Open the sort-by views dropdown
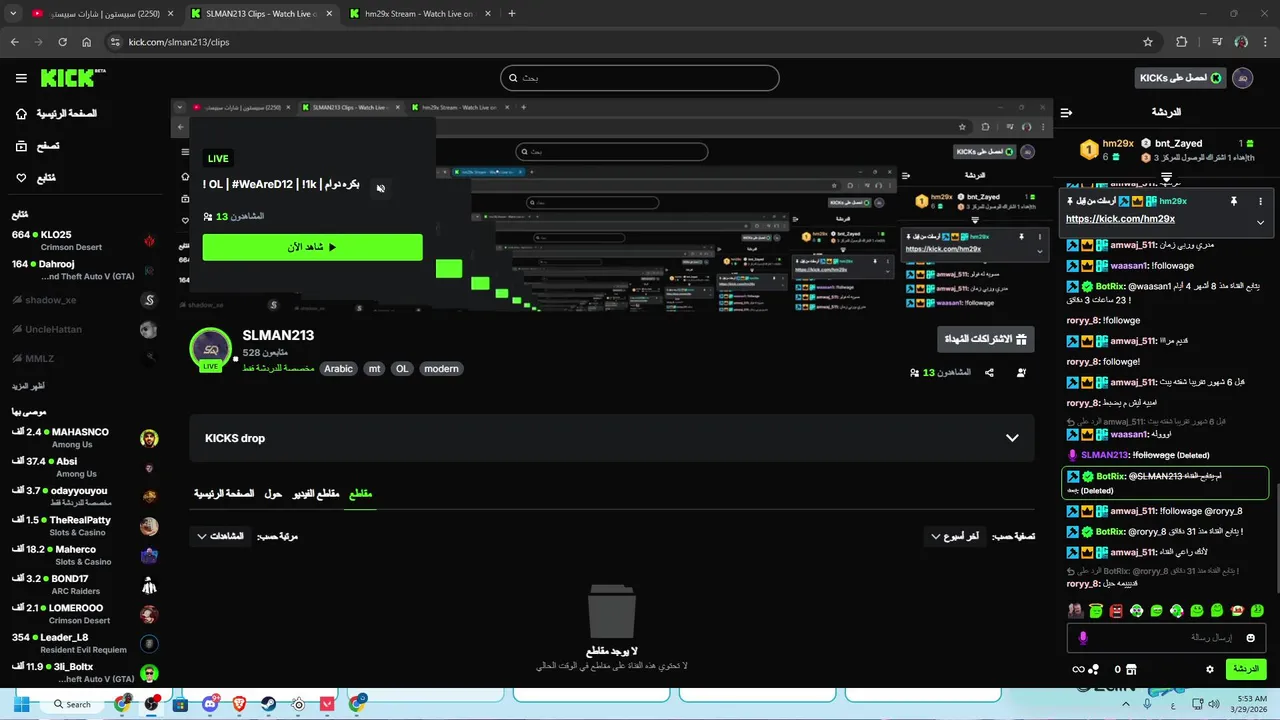1280x720 pixels. click(x=219, y=536)
